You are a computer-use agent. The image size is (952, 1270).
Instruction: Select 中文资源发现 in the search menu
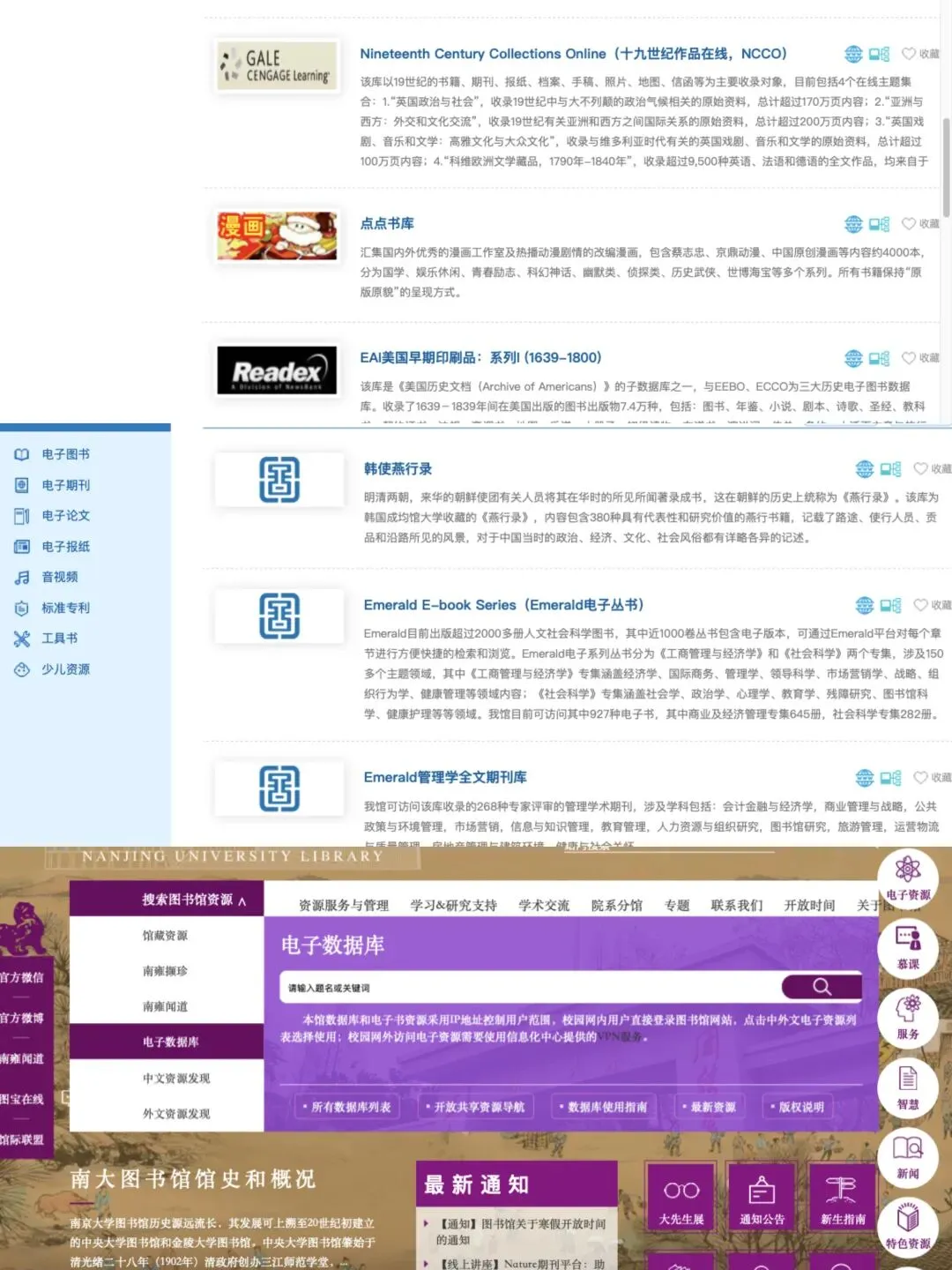pyautogui.click(x=167, y=1078)
